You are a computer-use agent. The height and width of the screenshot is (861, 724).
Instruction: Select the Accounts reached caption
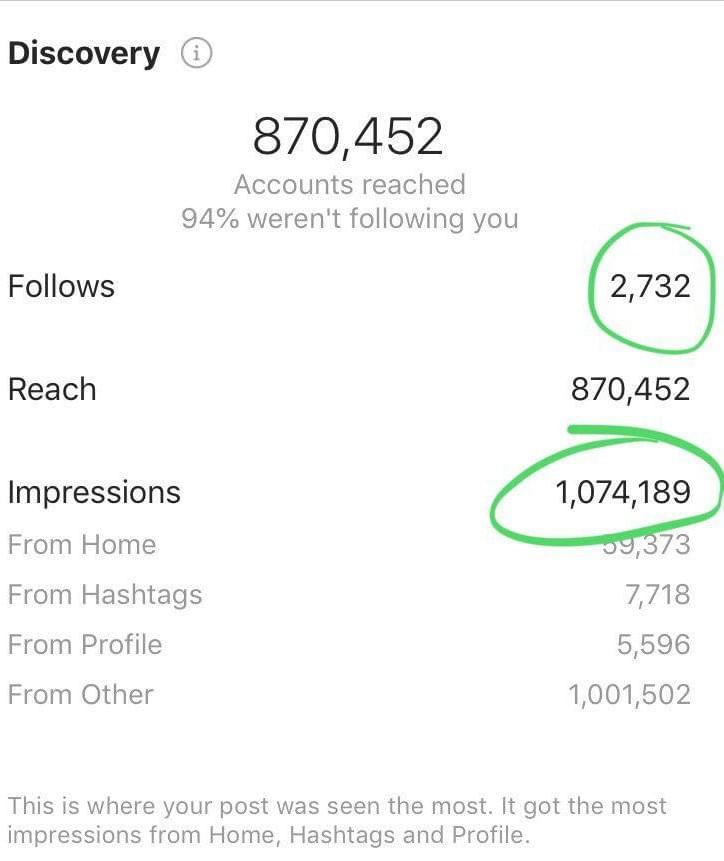click(x=349, y=185)
